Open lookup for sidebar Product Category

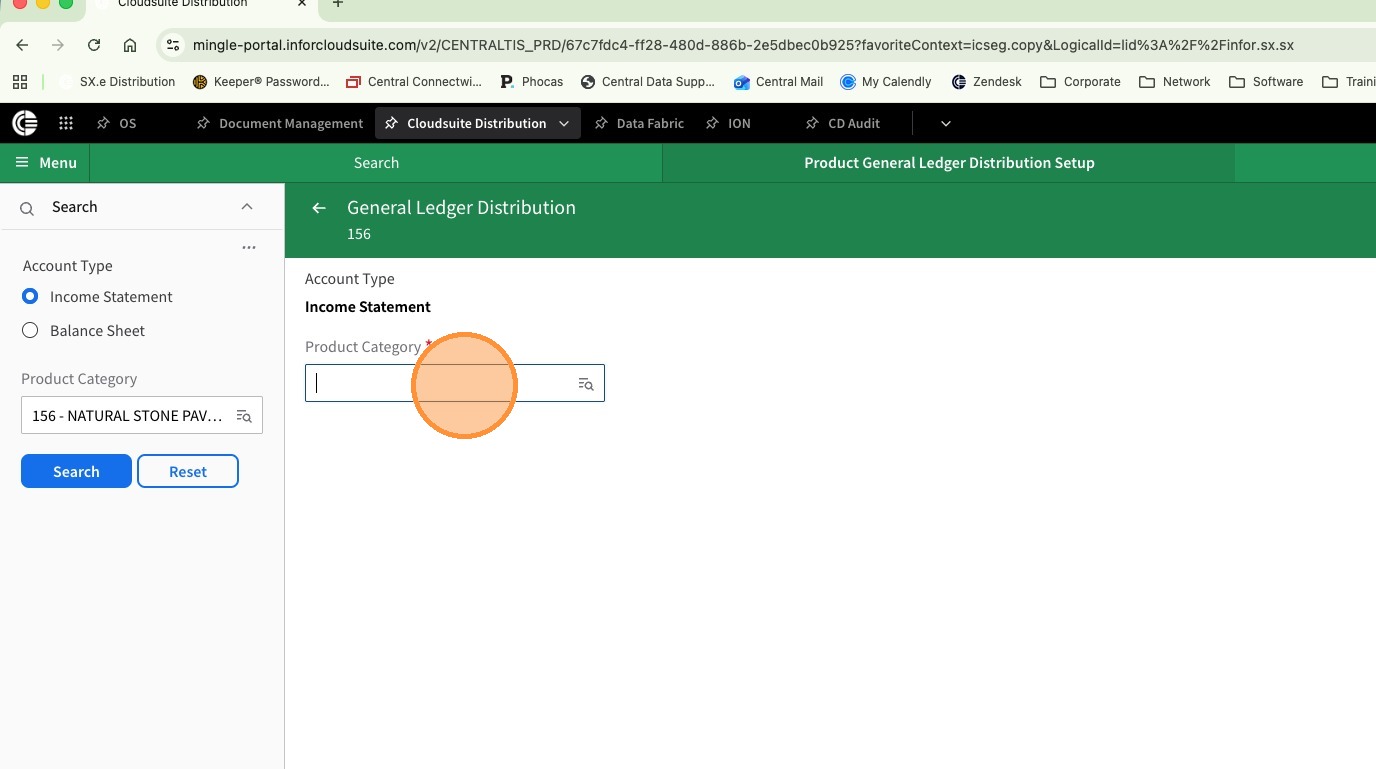244,416
